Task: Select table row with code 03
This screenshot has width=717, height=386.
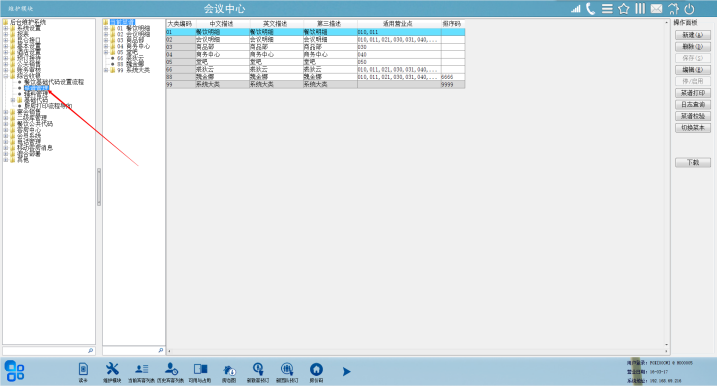Action: (315, 47)
